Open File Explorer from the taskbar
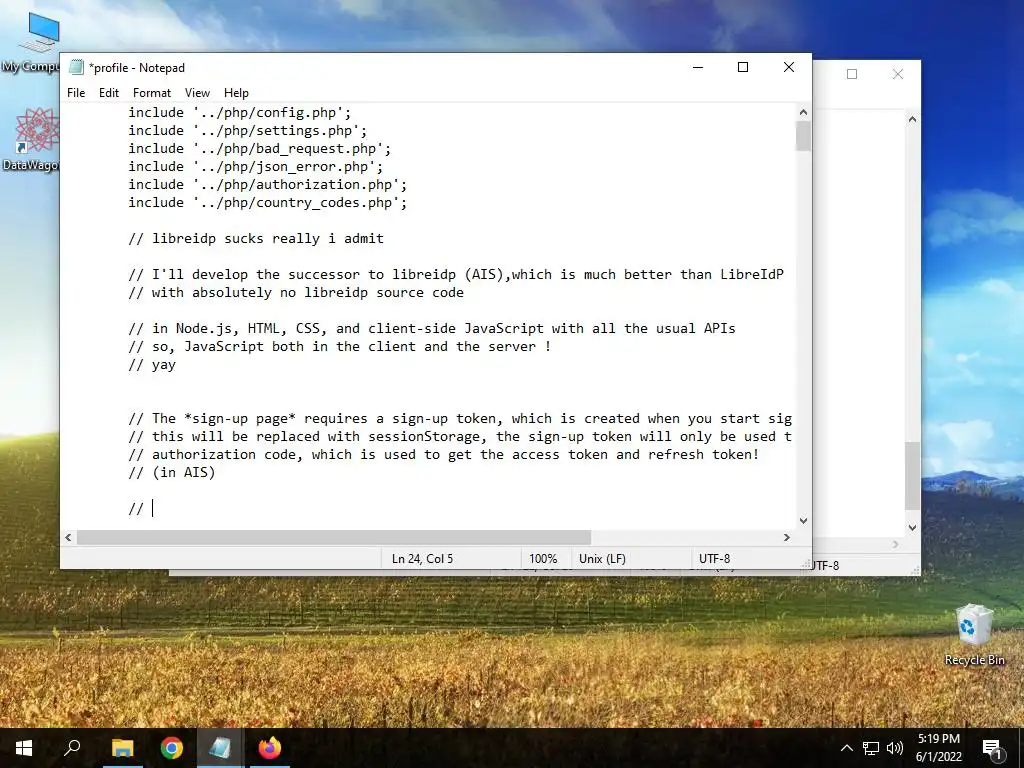The image size is (1024, 768). (122, 748)
